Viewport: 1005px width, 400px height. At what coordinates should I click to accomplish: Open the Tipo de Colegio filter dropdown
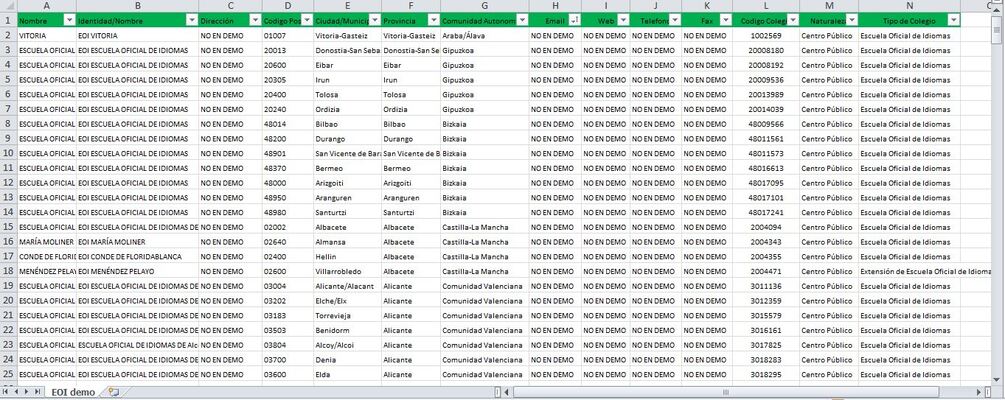tap(954, 21)
